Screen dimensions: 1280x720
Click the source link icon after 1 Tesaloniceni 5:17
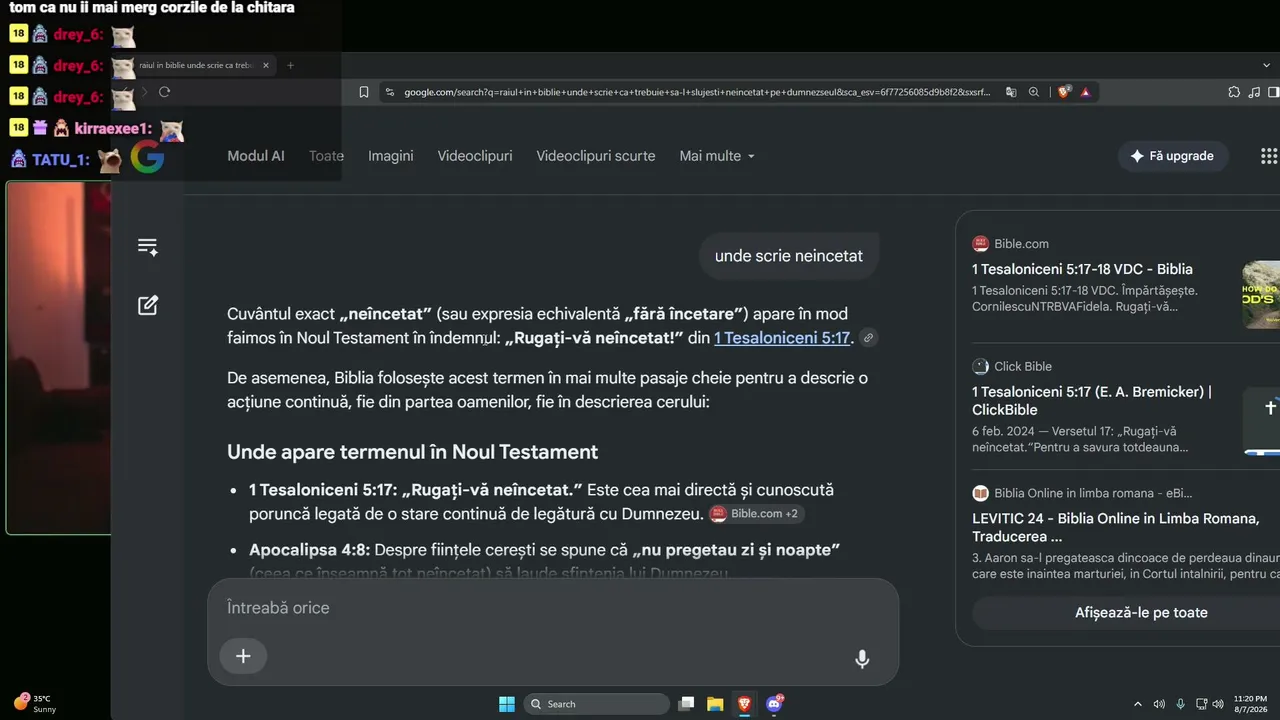868,338
